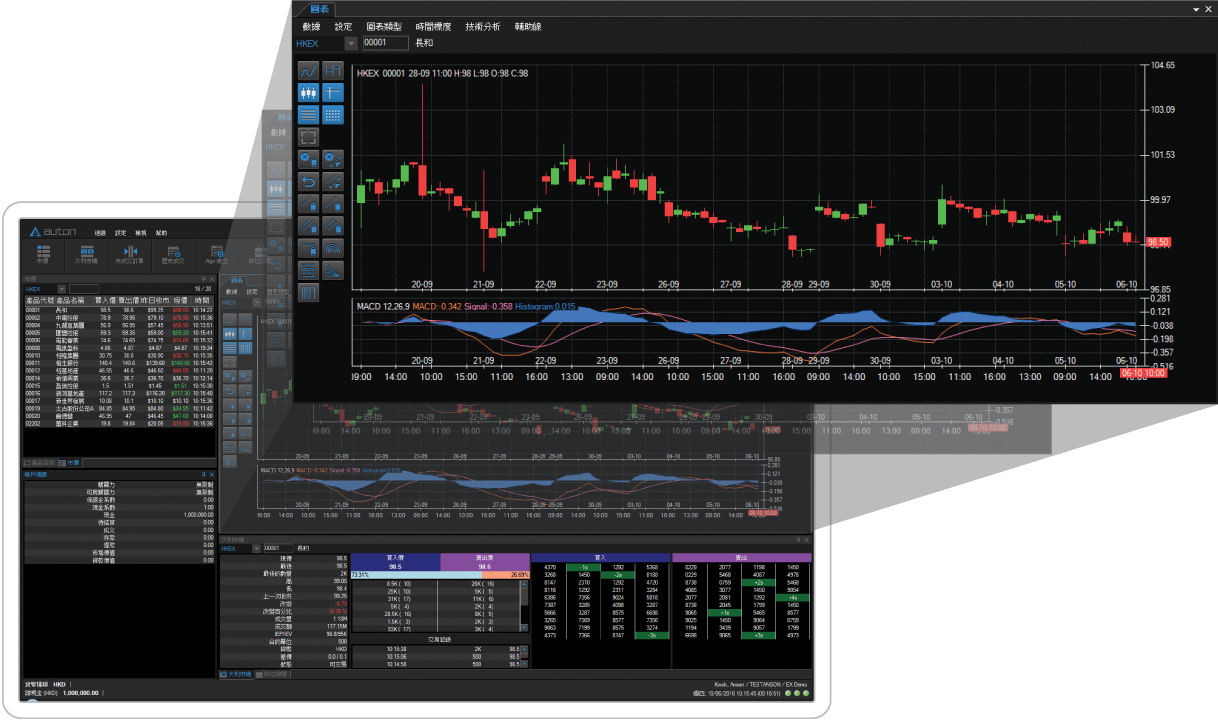Switch to the left tab below the market list
The width and height of the screenshot is (1218, 720).
(x=42, y=462)
